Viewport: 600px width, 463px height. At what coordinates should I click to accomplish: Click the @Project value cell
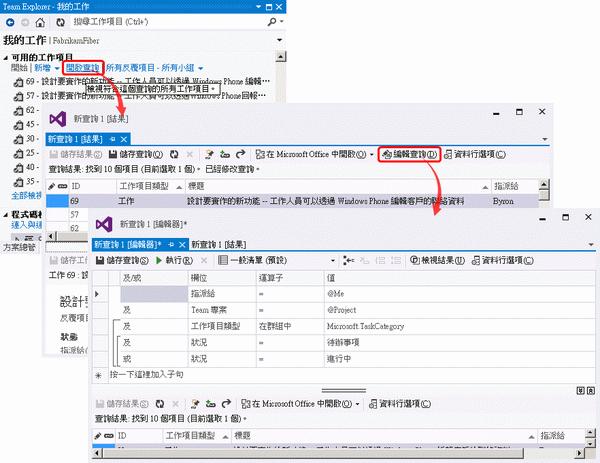click(460, 310)
